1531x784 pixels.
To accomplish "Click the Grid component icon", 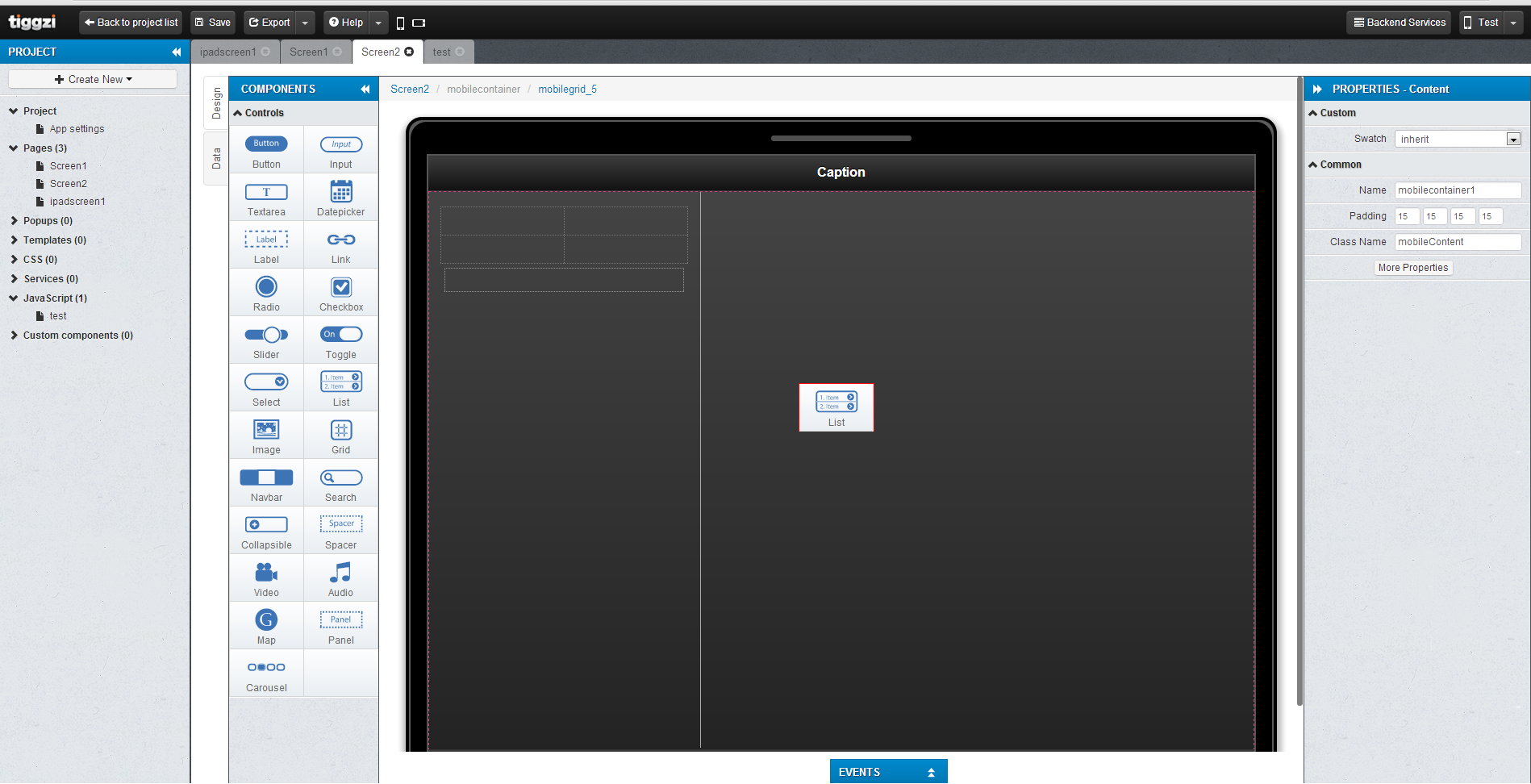I will pos(340,430).
